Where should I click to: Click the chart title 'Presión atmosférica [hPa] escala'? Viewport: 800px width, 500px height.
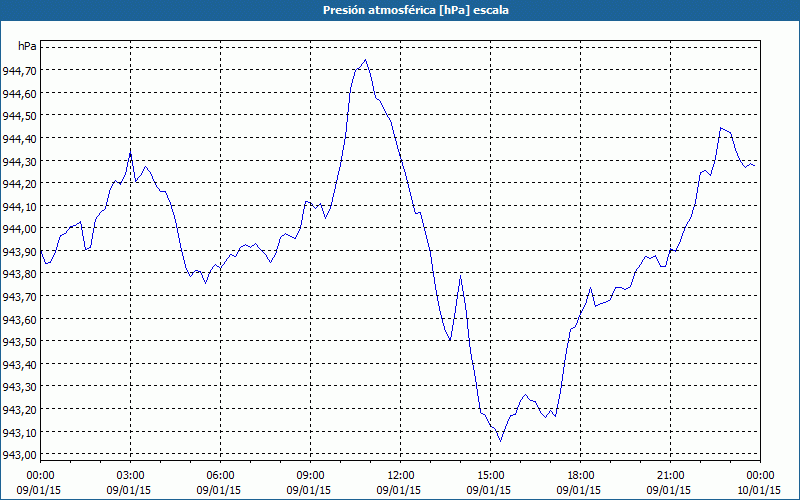click(416, 10)
